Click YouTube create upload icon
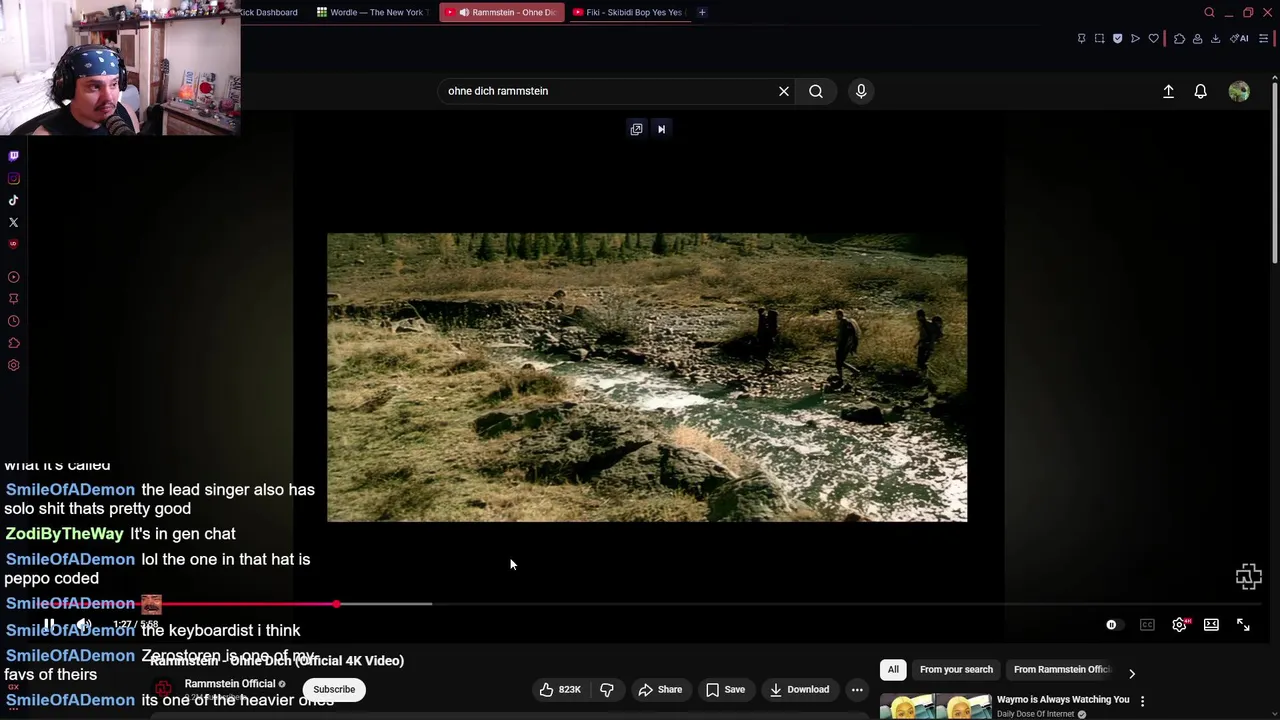 click(1168, 91)
